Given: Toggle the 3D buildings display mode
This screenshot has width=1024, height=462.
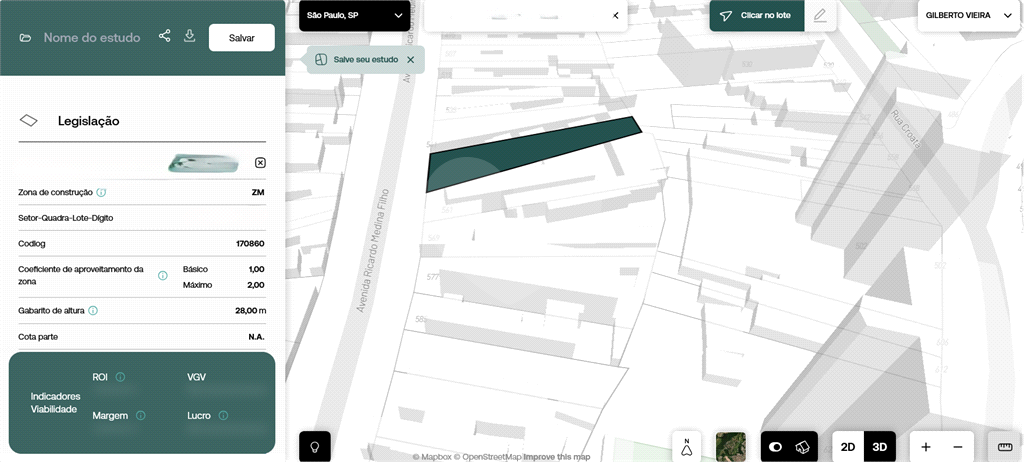Looking at the screenshot, I should [803, 447].
